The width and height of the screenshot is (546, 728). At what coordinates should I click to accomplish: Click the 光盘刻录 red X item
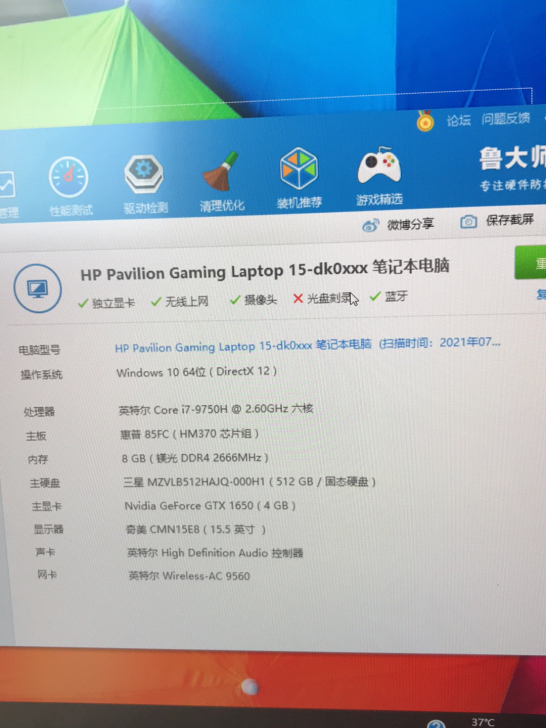[x=323, y=298]
